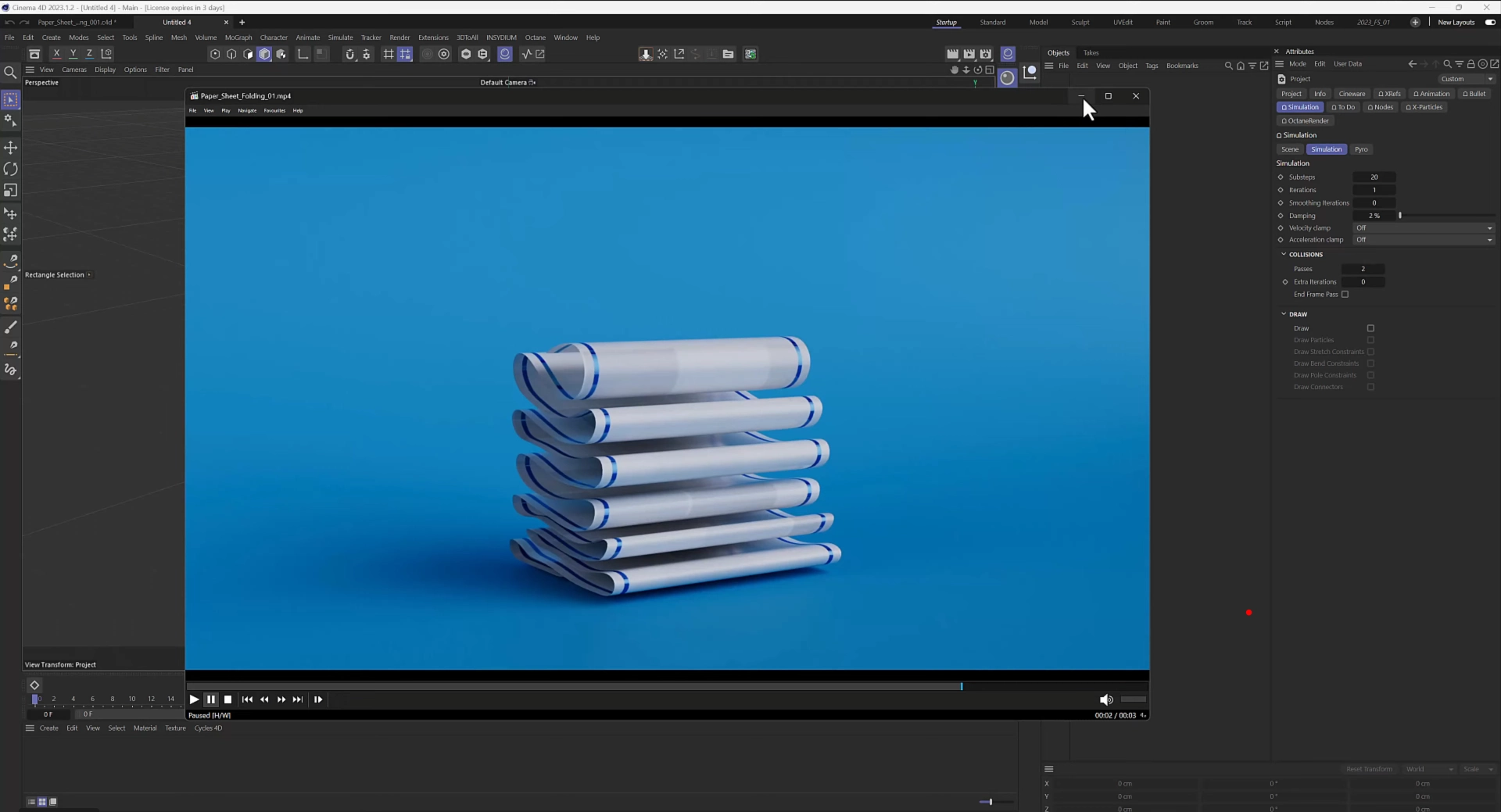Open Scale dropdown in coordinates panel
Viewport: 1501px width, 812px height.
(1477, 769)
